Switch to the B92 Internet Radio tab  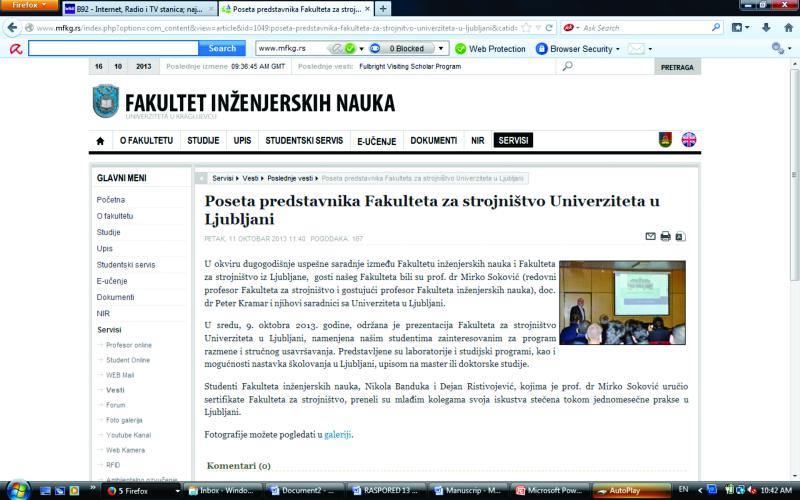(140, 9)
